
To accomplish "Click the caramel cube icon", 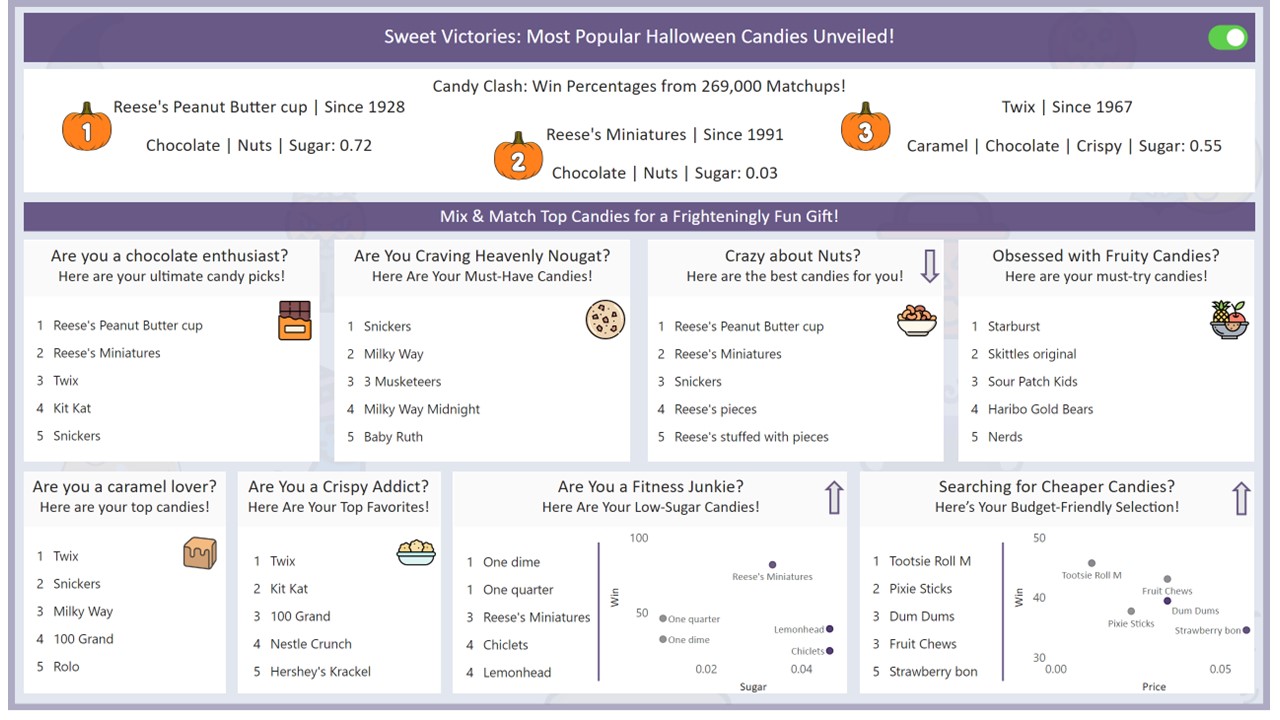I will coord(200,553).
